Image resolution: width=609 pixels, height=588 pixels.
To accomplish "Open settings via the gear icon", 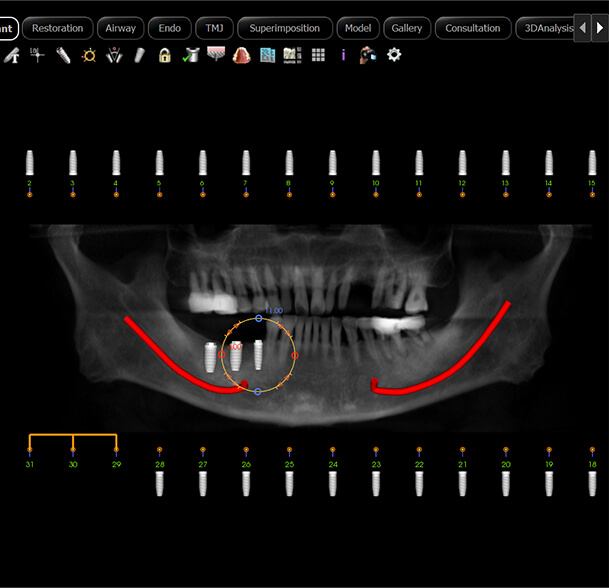I will click(394, 54).
